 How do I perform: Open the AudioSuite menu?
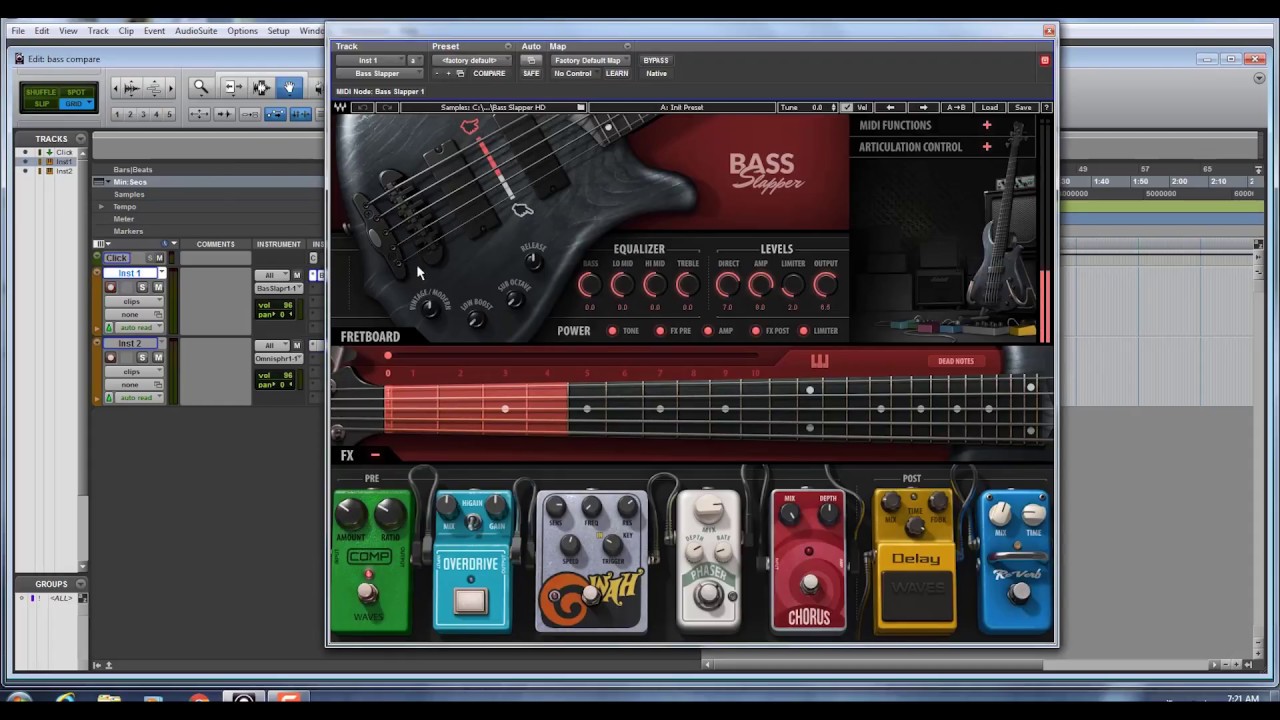(196, 31)
